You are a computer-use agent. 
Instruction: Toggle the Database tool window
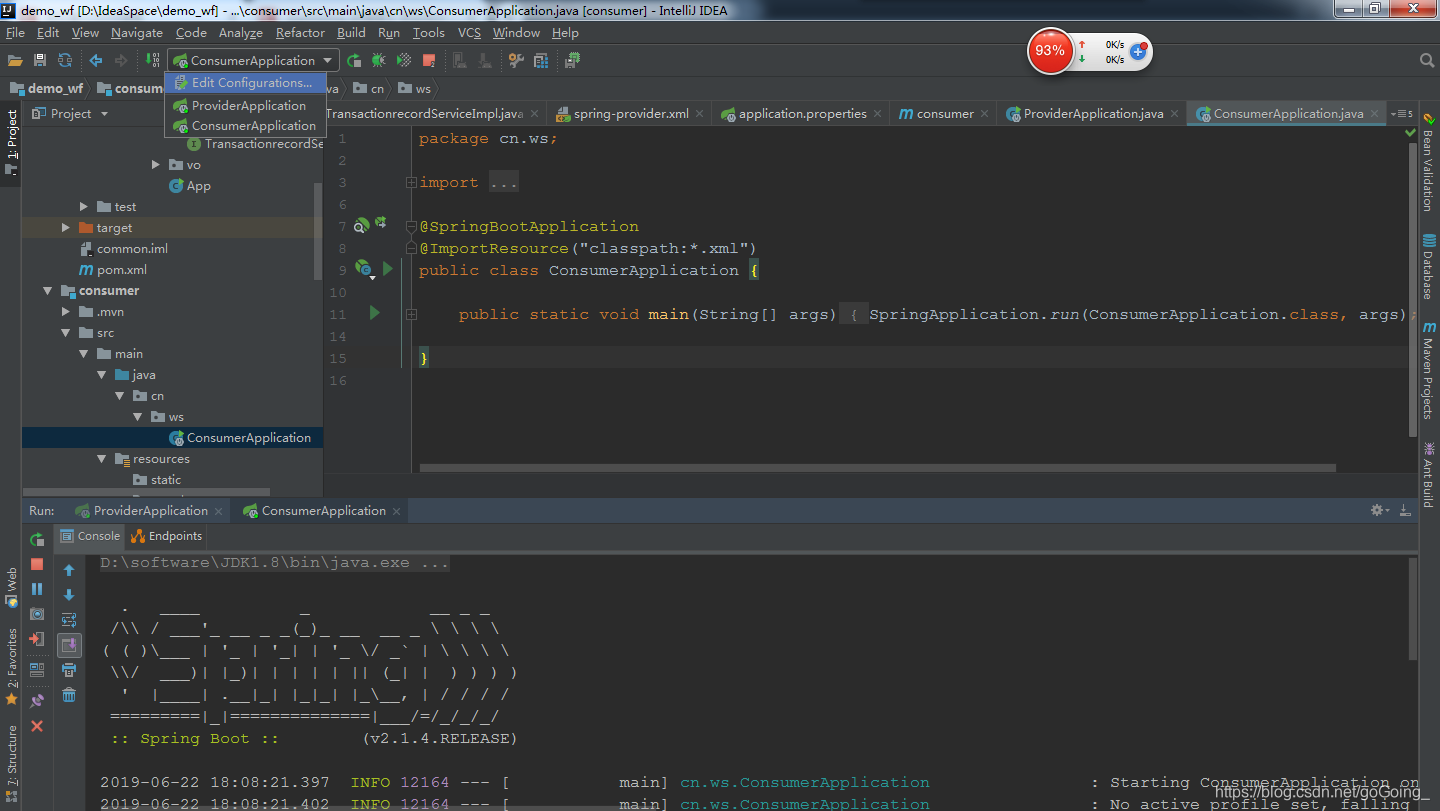(1429, 266)
